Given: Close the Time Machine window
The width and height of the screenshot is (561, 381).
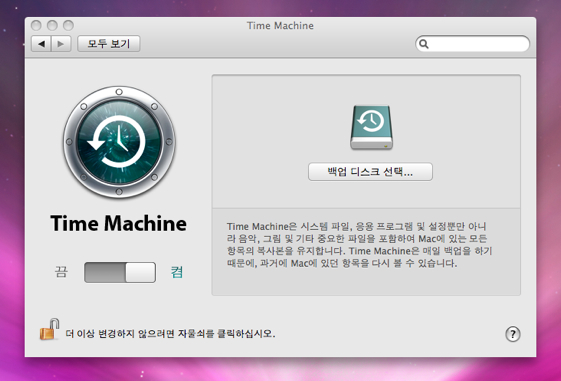Looking at the screenshot, I should pos(36,25).
